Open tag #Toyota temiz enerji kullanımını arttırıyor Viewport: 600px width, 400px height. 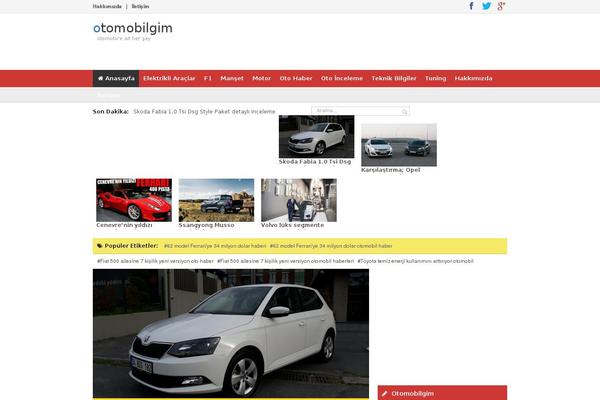(416, 261)
